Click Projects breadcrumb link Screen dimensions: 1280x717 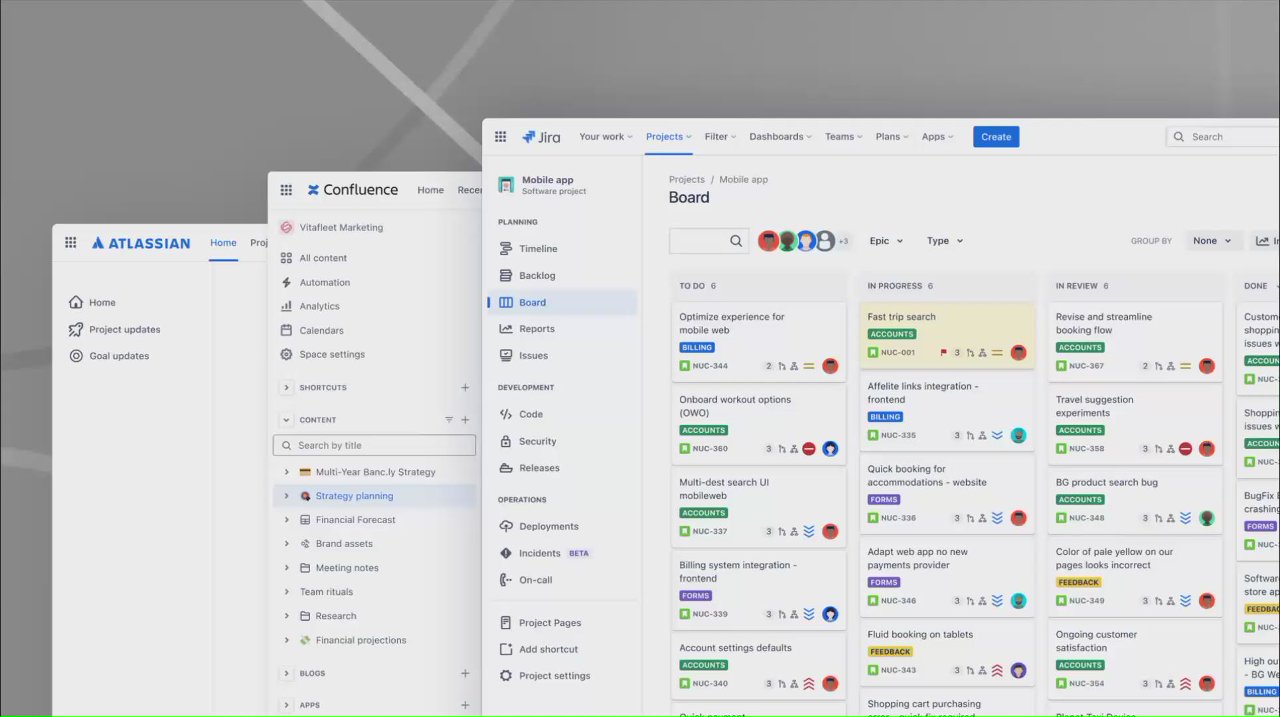[687, 180]
